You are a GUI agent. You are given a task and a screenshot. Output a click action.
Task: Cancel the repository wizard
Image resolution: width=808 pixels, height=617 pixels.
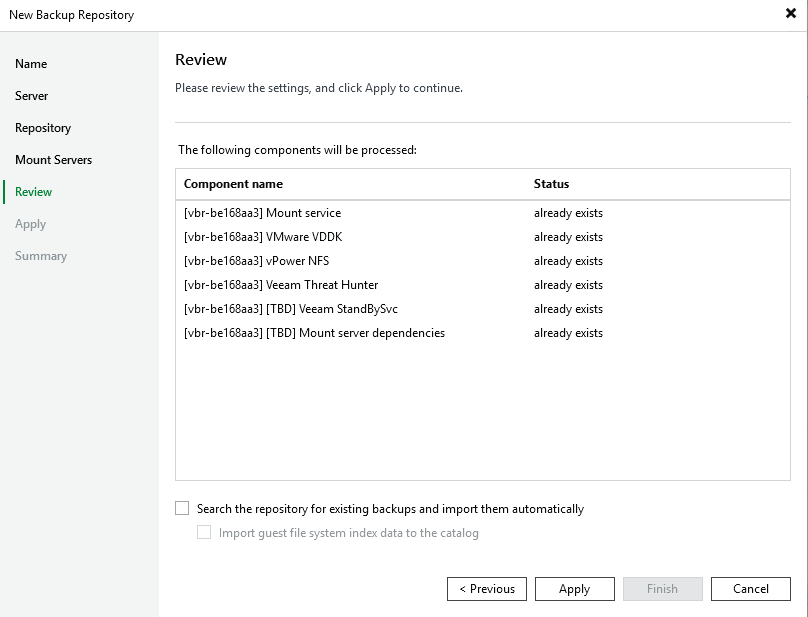pos(751,589)
